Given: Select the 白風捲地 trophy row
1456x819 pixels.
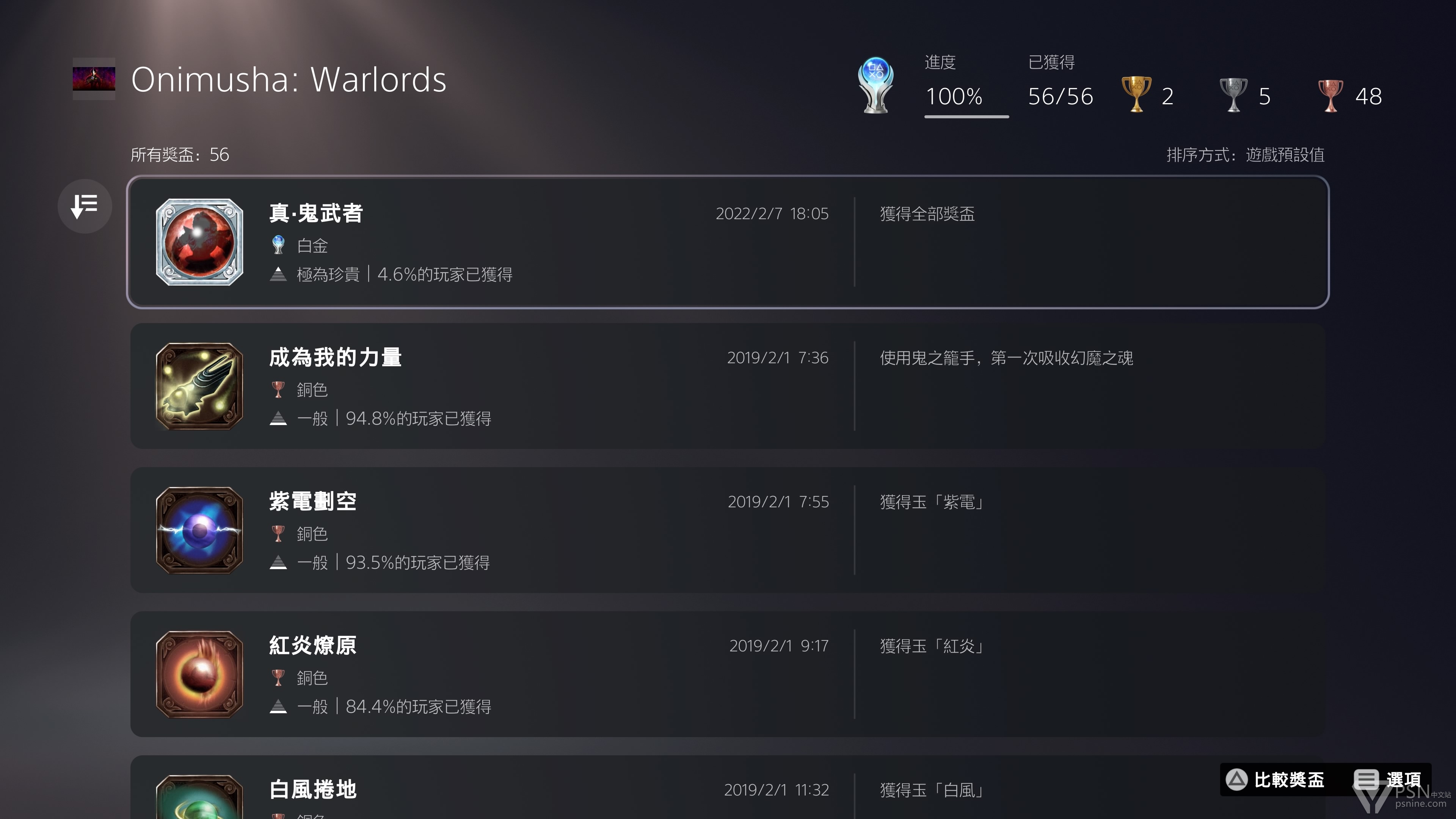Looking at the screenshot, I should click(x=728, y=788).
